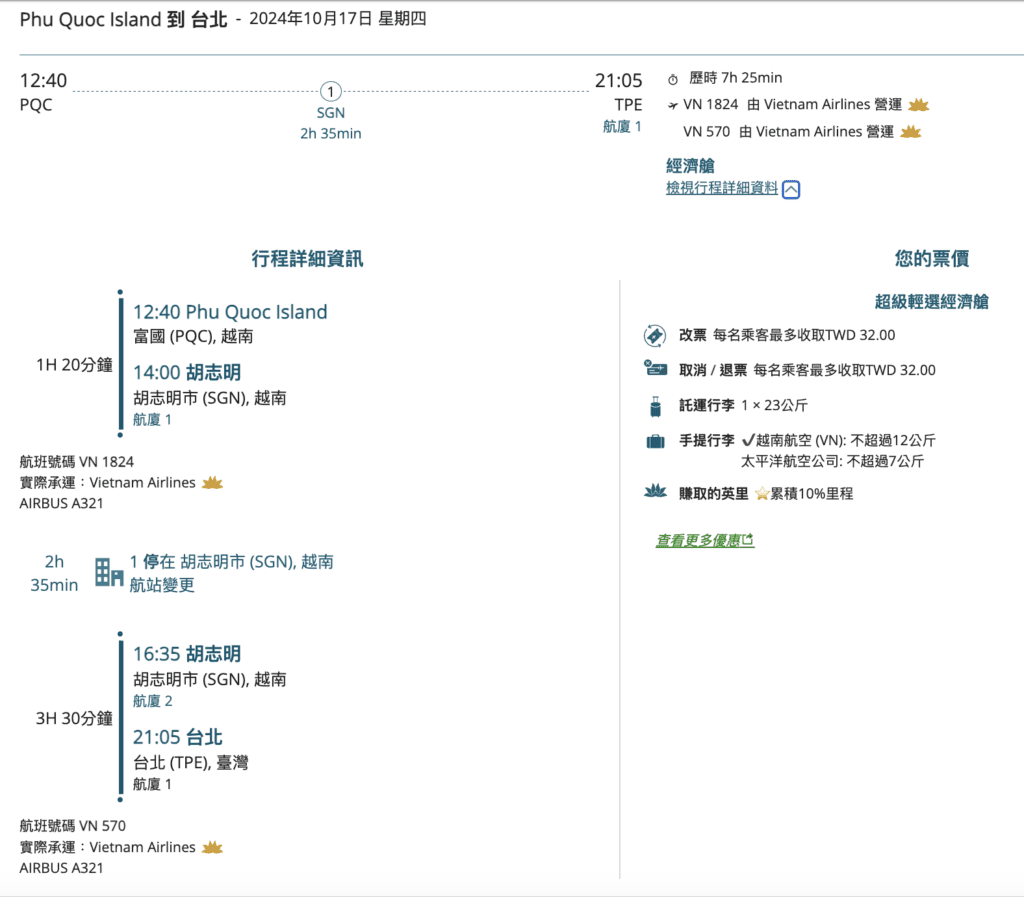Click the SGN stopover code in summary
The width and height of the screenshot is (1024, 897).
[x=330, y=113]
